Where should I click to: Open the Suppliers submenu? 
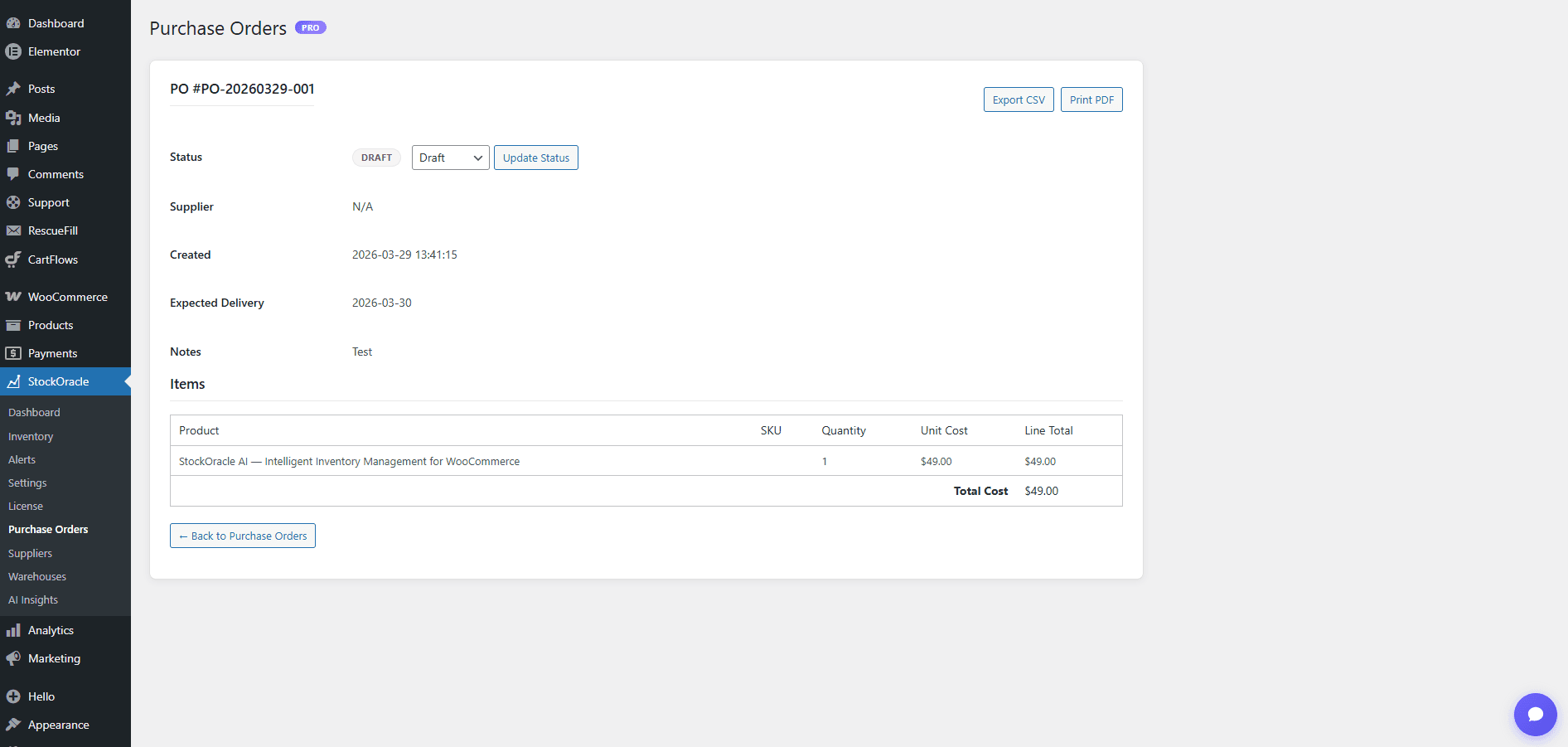(31, 553)
